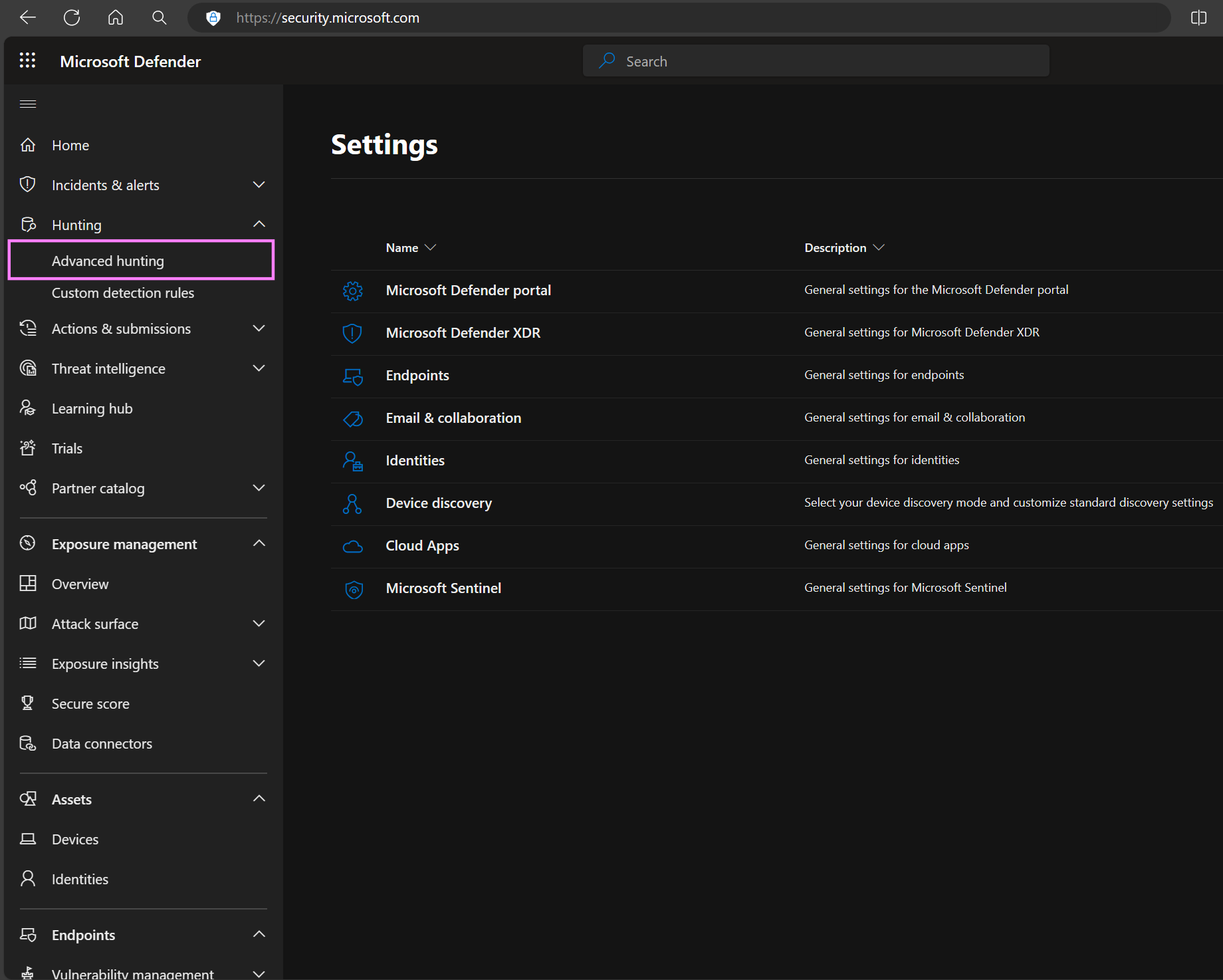The width and height of the screenshot is (1223, 980).
Task: Click the Incidents & alerts shield icon
Action: (28, 185)
